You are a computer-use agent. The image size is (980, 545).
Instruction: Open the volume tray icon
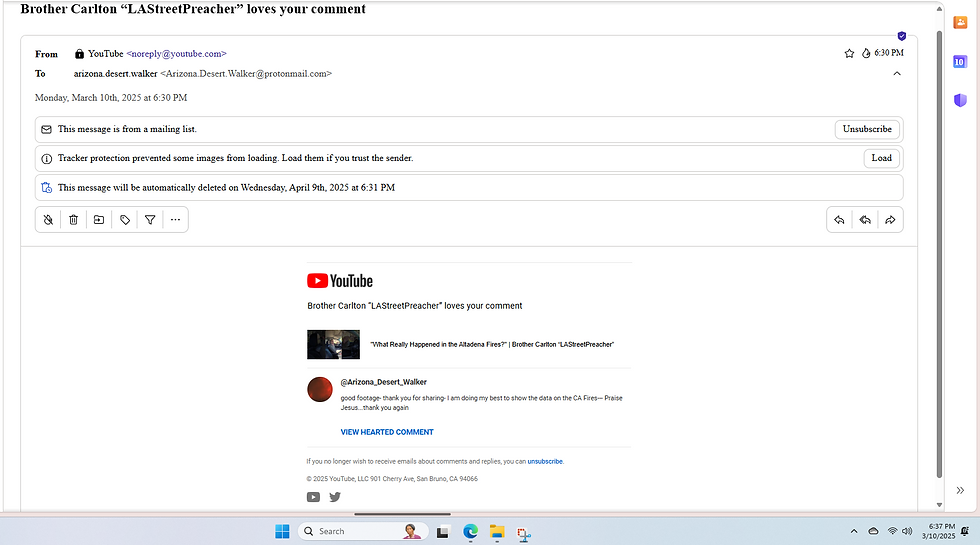[907, 531]
